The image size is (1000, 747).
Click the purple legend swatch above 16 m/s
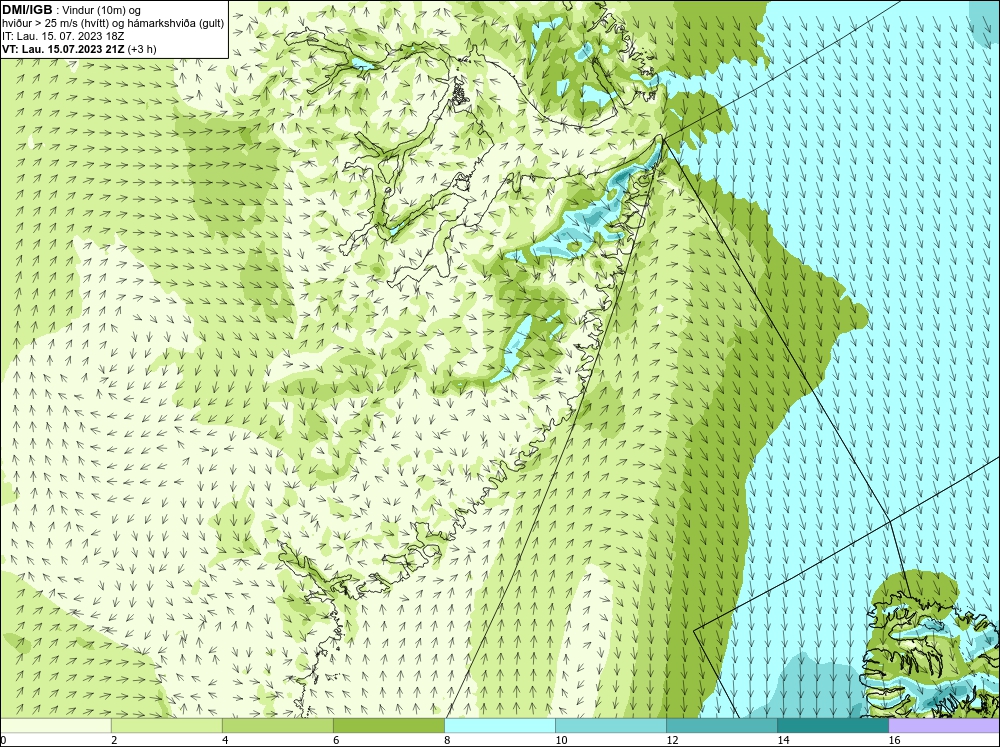pyautogui.click(x=944, y=725)
